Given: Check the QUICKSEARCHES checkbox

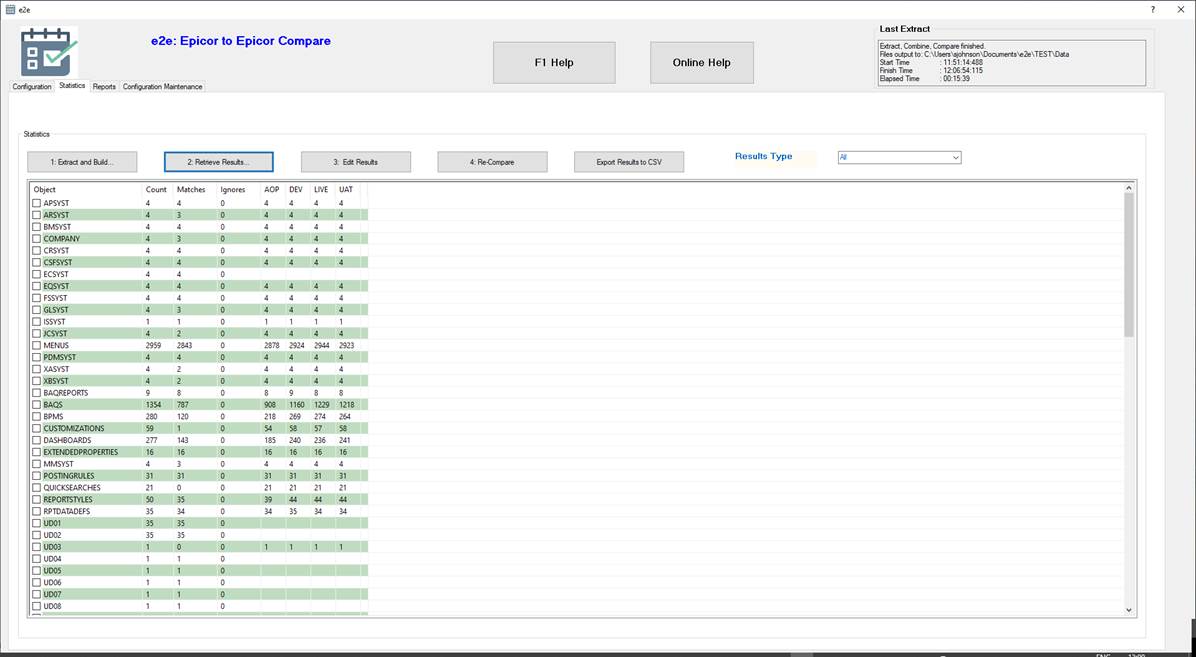Looking at the screenshot, I should [37, 488].
